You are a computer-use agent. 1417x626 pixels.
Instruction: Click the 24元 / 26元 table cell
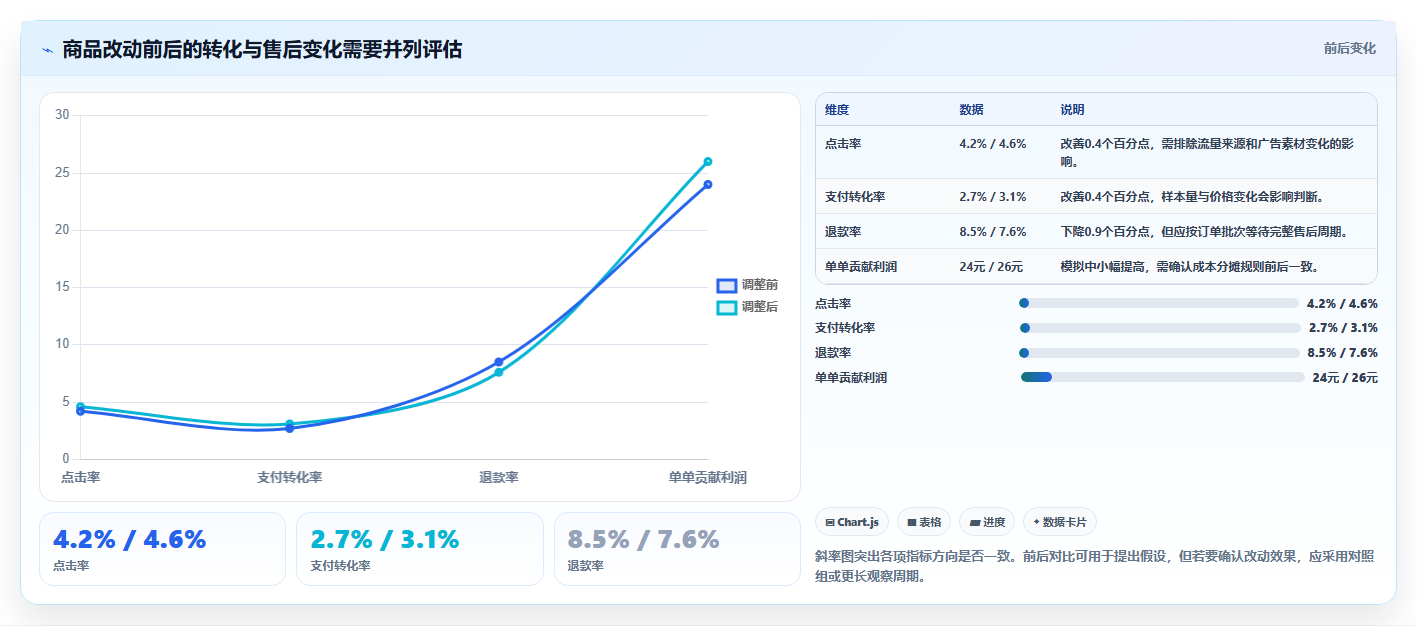click(x=991, y=266)
